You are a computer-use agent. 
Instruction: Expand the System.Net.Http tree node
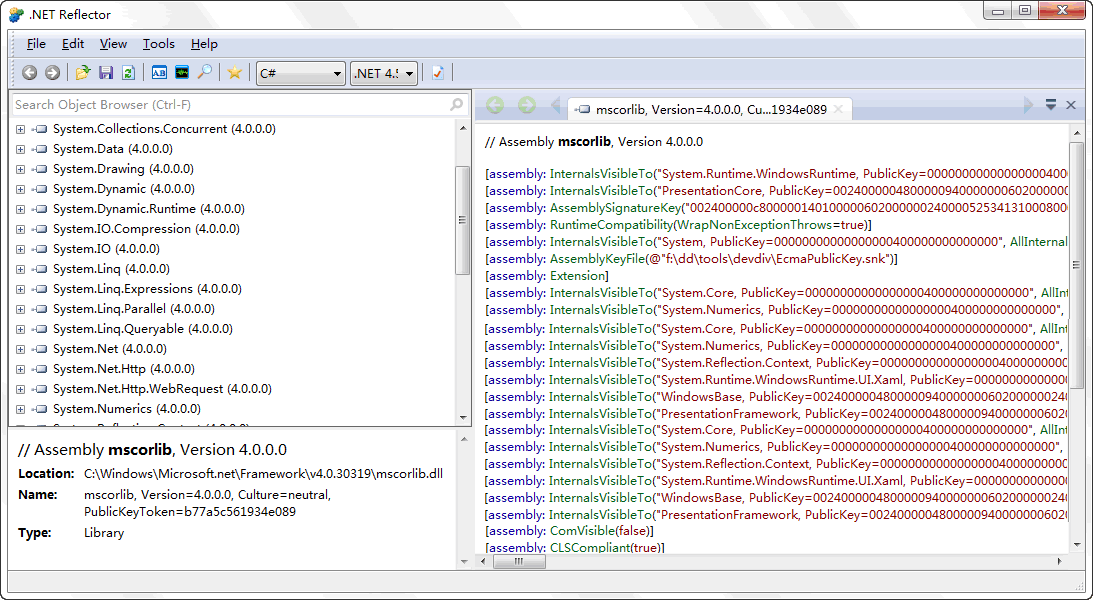(x=20, y=369)
